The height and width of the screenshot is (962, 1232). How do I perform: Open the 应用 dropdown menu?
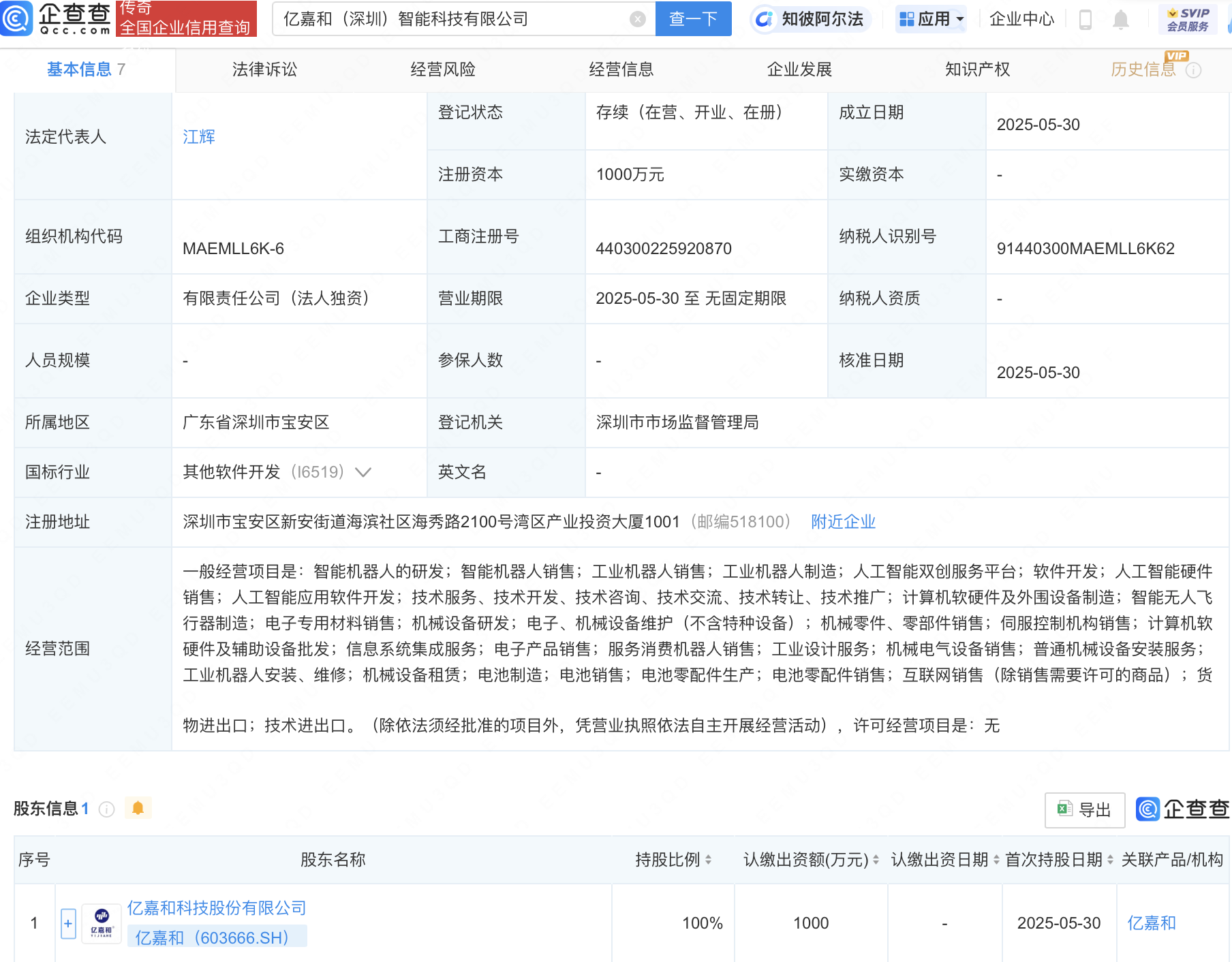[931, 19]
